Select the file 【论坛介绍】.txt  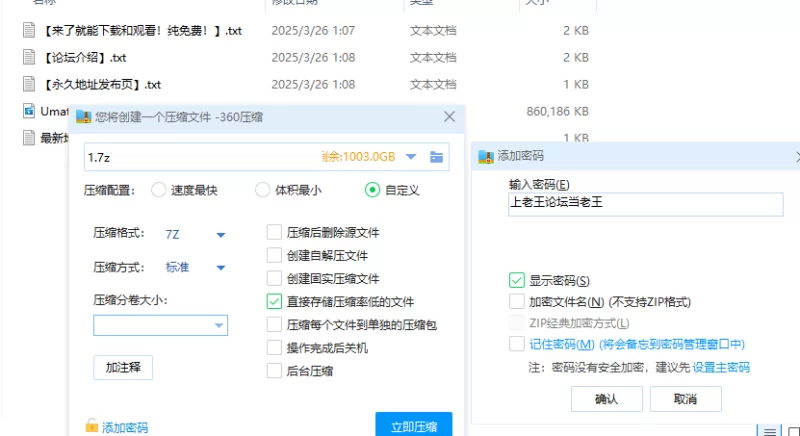click(84, 58)
